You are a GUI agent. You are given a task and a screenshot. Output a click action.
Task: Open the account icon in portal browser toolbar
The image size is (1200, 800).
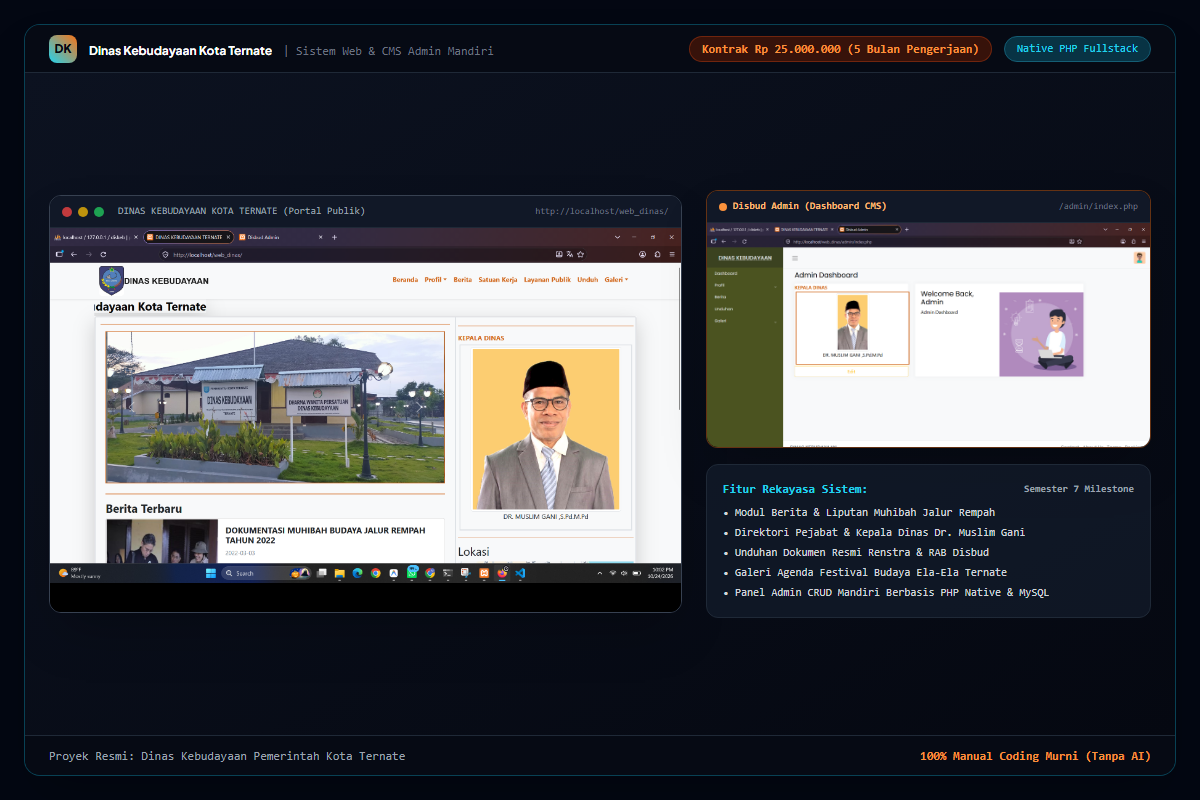pyautogui.click(x=643, y=254)
